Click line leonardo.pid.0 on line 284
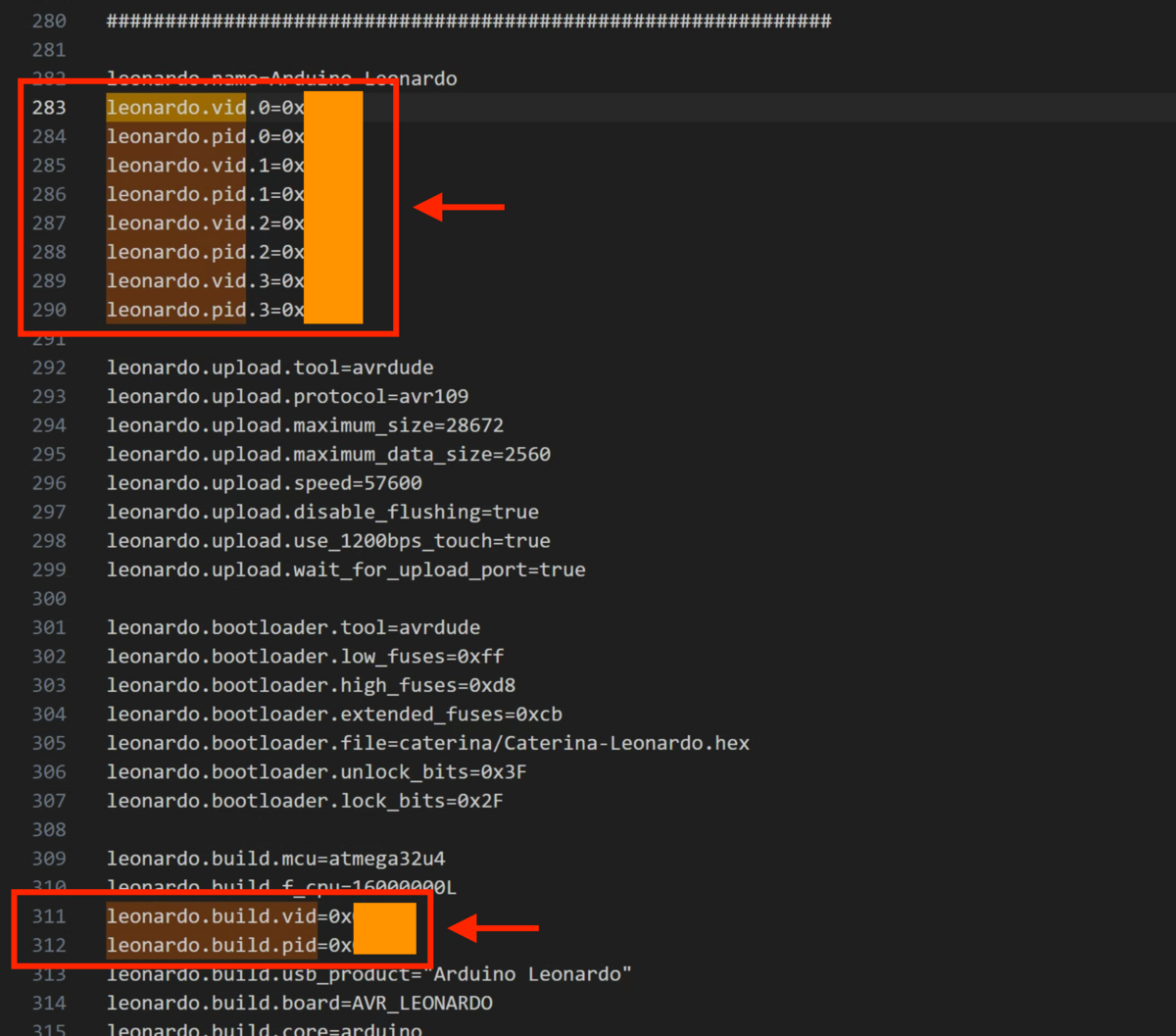The width and height of the screenshot is (1176, 1036). click(206, 136)
